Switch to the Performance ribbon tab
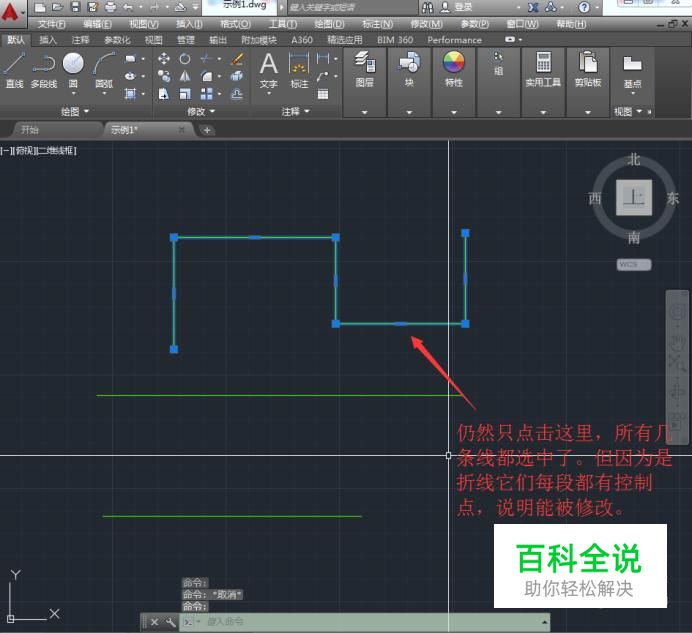The width and height of the screenshot is (692, 633). pos(454,40)
